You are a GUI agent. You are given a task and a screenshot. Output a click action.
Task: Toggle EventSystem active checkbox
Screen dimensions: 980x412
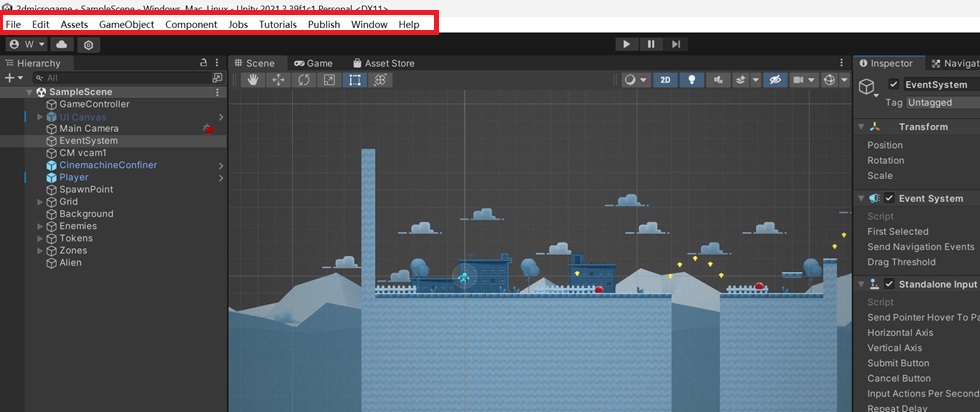894,84
